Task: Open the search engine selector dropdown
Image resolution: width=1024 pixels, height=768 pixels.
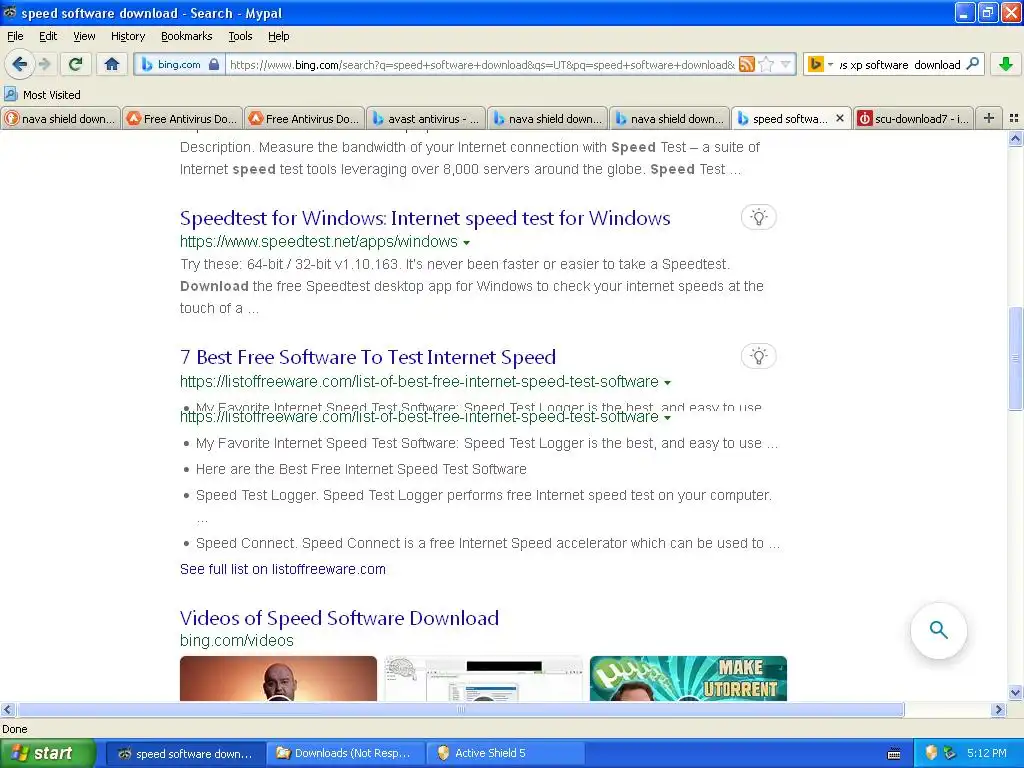Action: (820, 64)
